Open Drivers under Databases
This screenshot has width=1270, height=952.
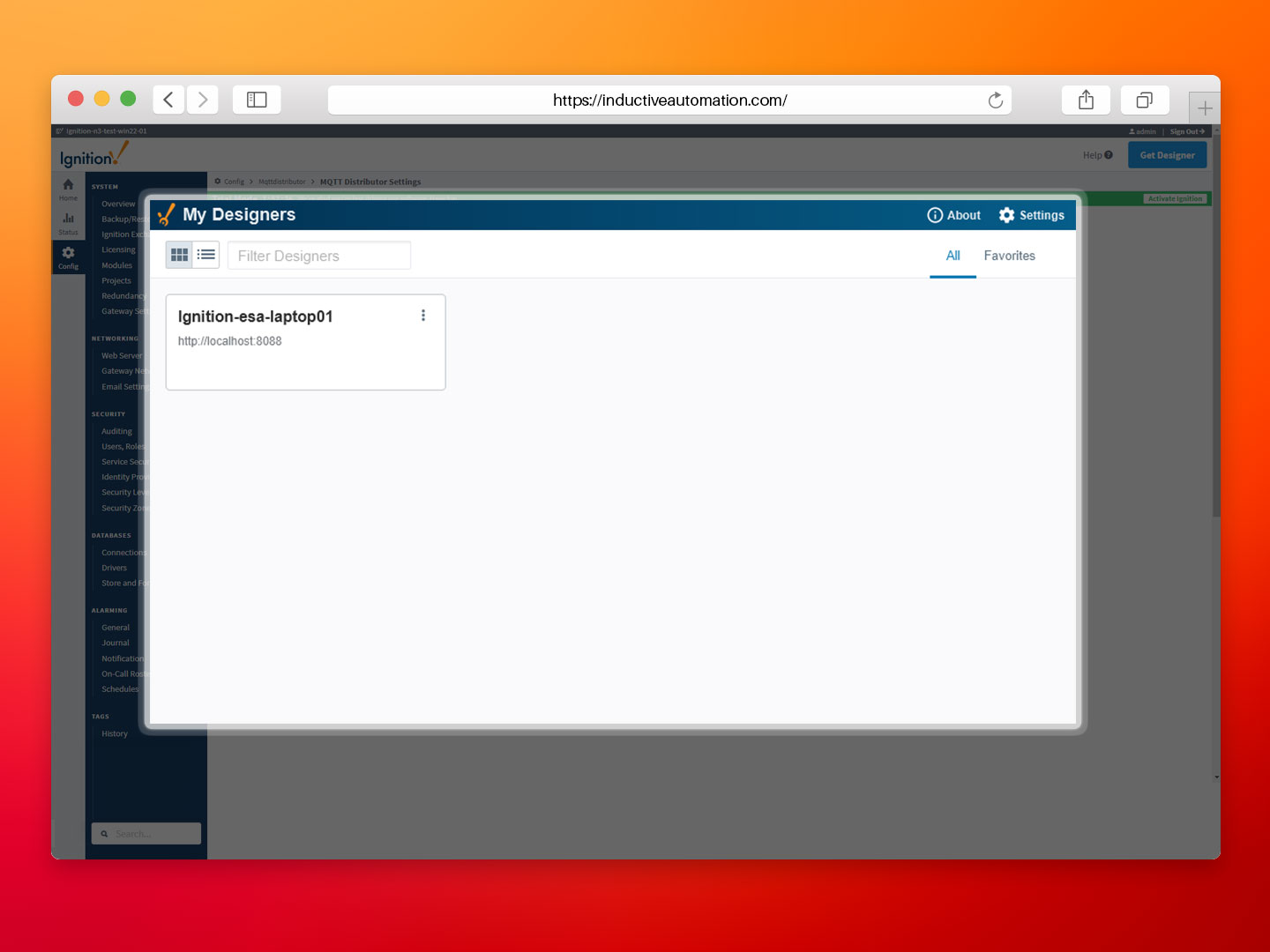pos(114,568)
